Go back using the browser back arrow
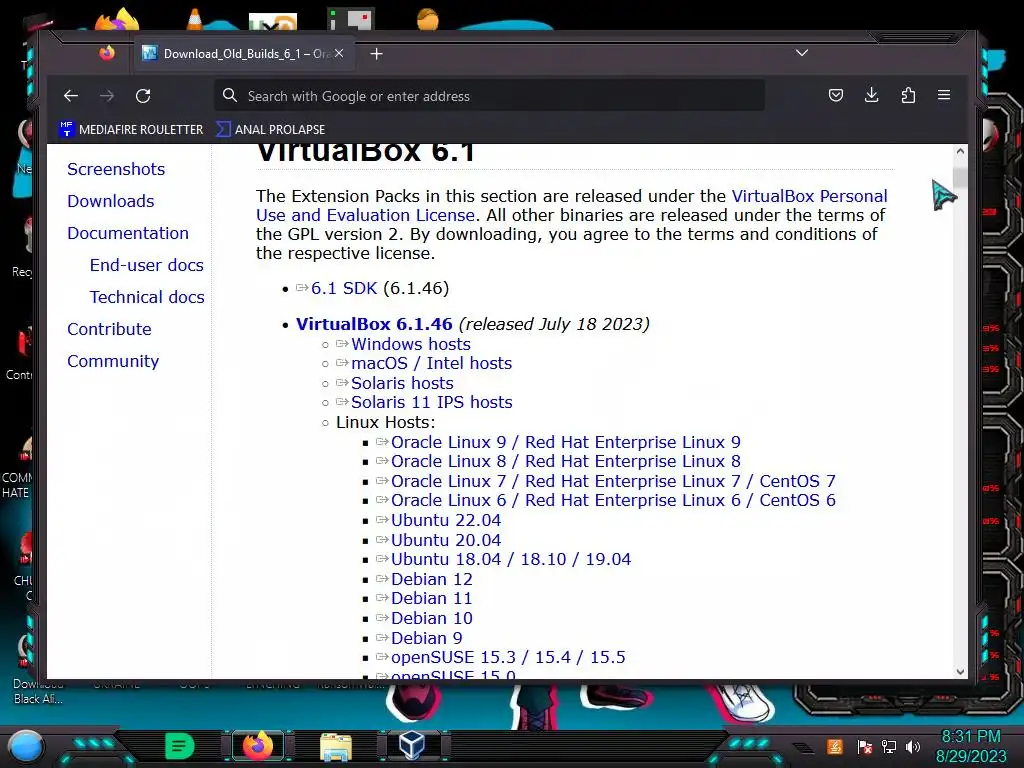 click(x=71, y=96)
